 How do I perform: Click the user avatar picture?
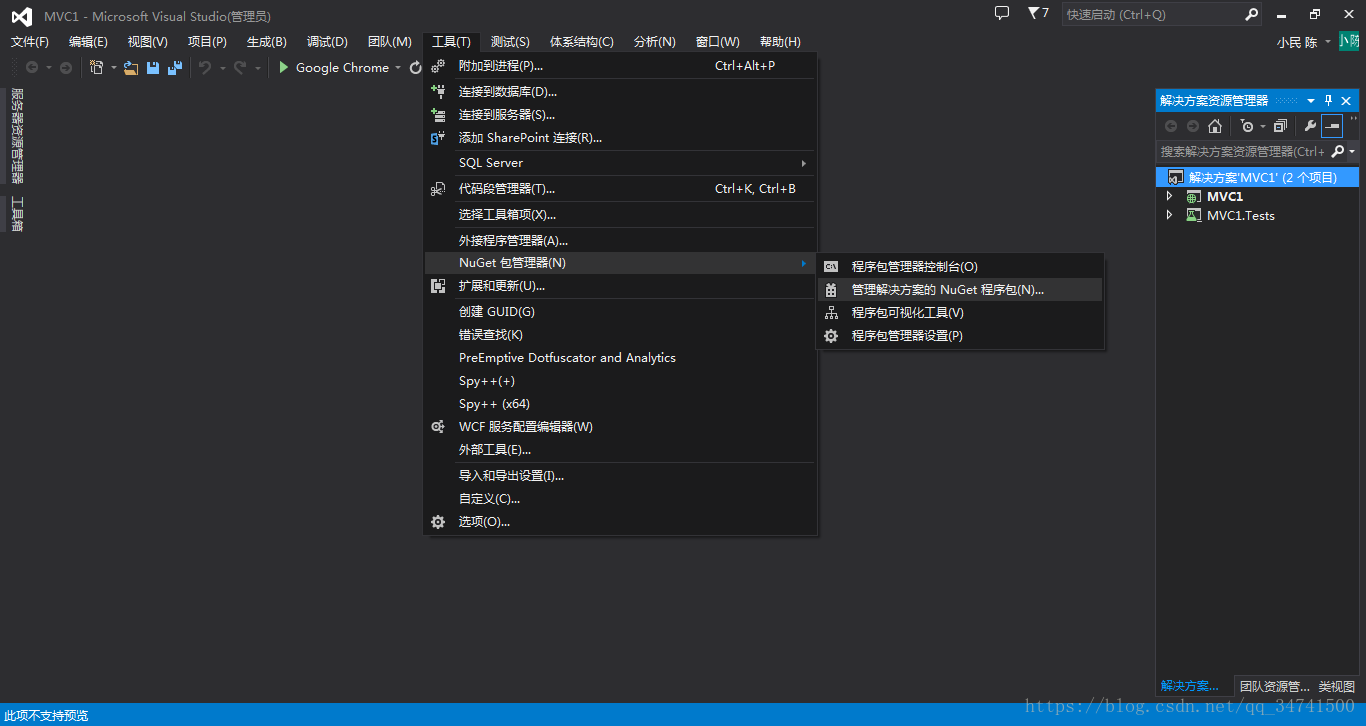[x=1350, y=42]
